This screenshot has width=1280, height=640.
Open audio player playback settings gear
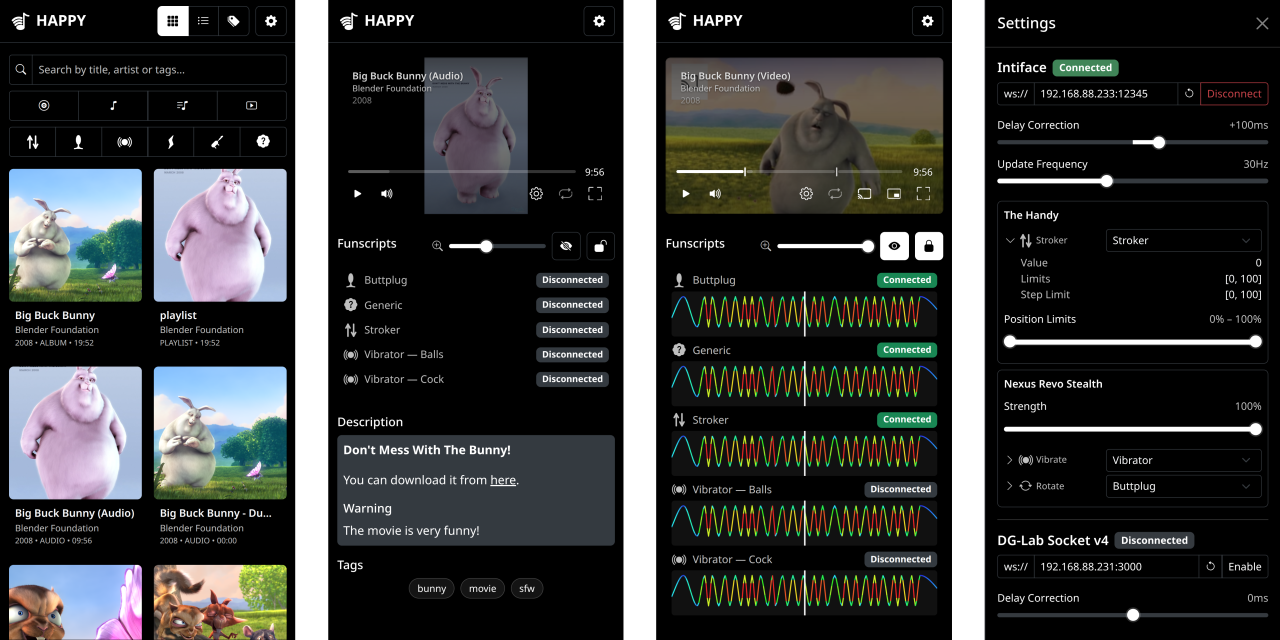coord(536,194)
